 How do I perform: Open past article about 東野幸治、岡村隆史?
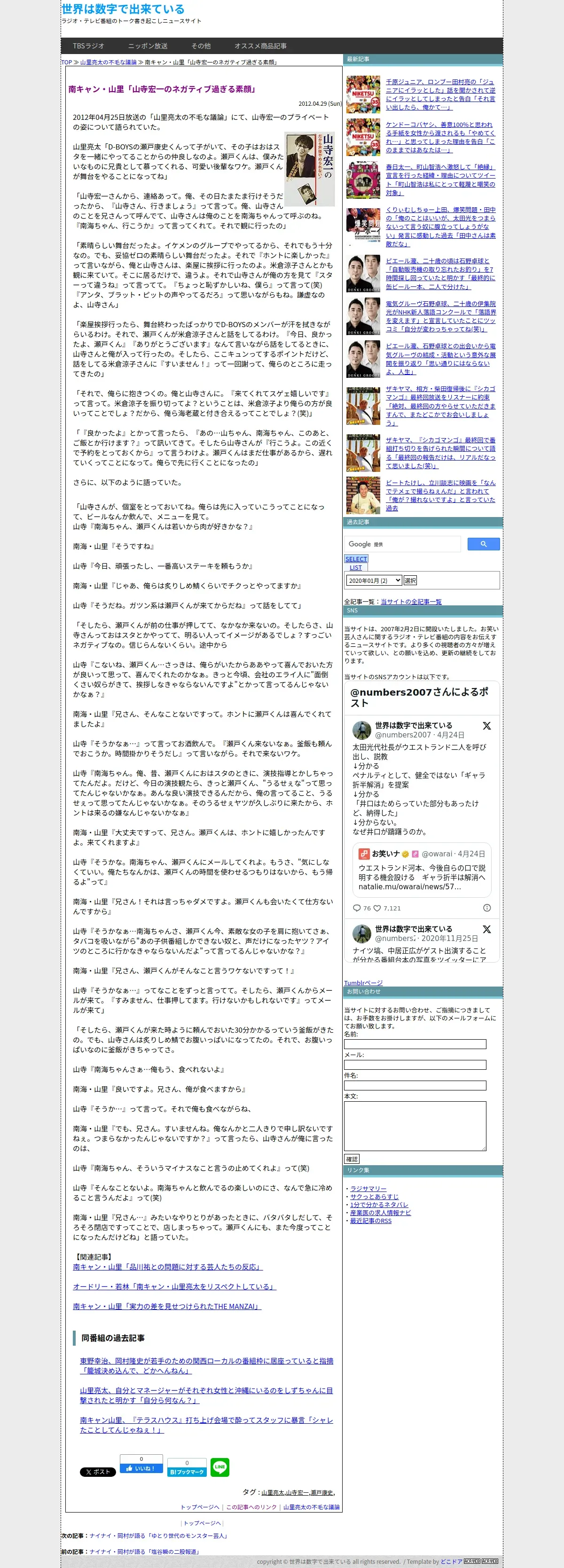[x=207, y=1365]
